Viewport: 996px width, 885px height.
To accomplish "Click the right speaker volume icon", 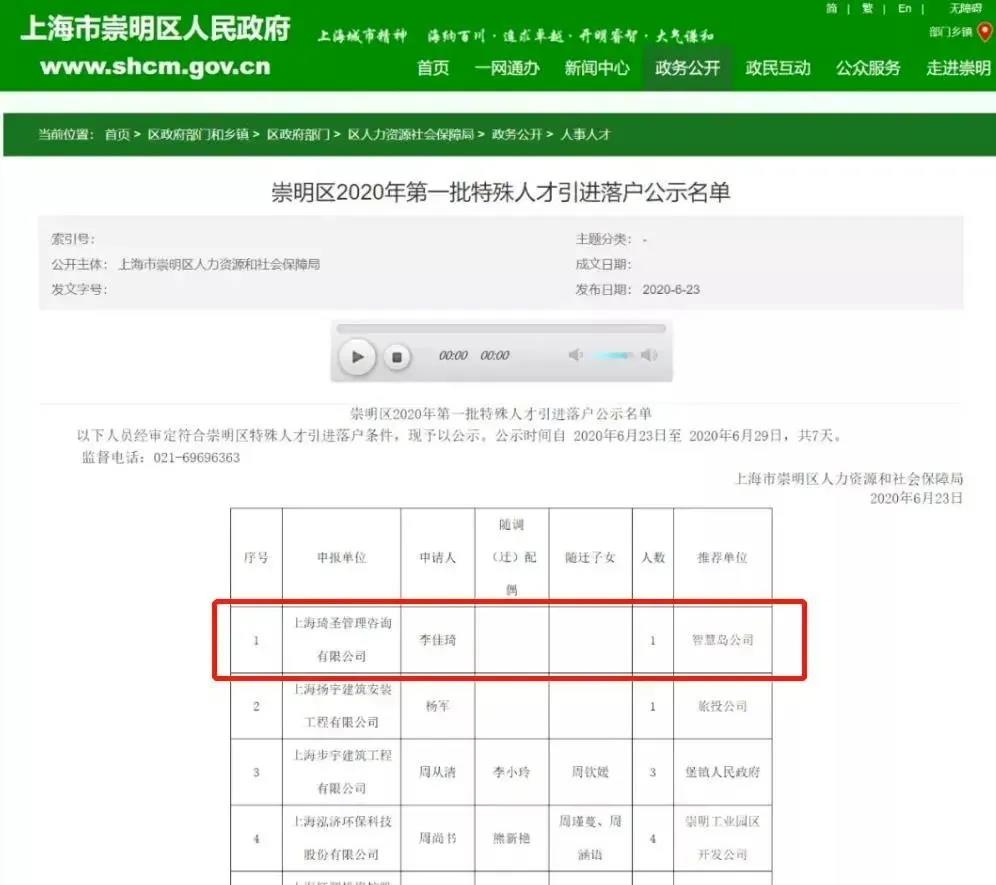I will point(651,356).
